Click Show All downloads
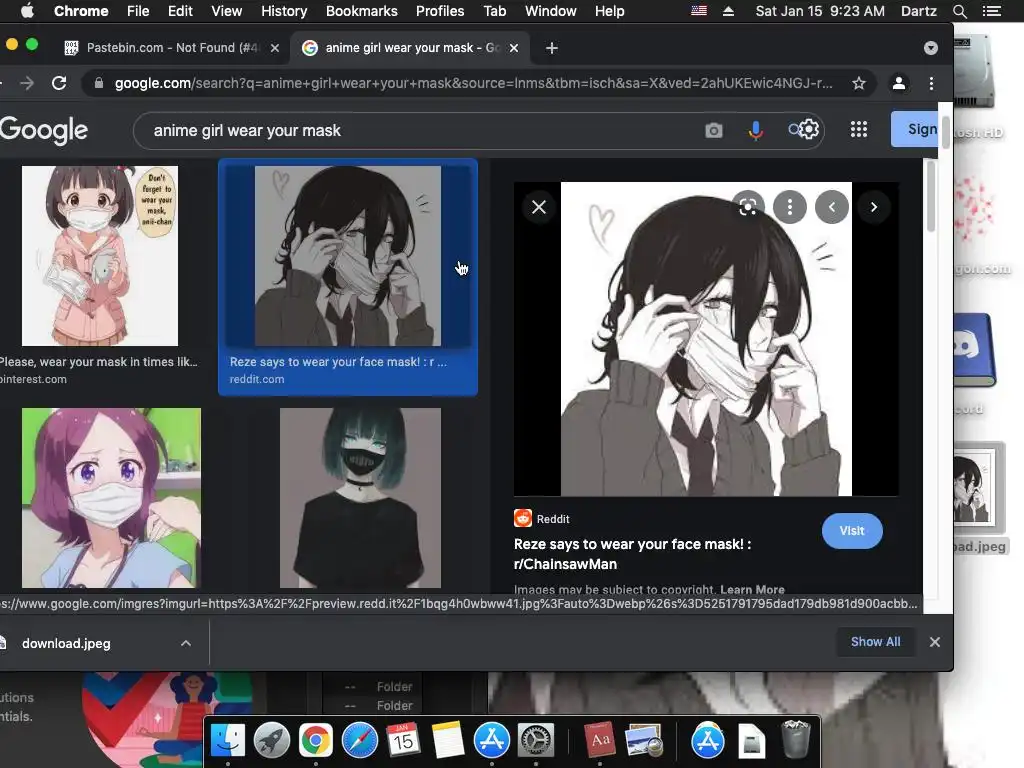This screenshot has width=1024, height=768. (x=875, y=642)
